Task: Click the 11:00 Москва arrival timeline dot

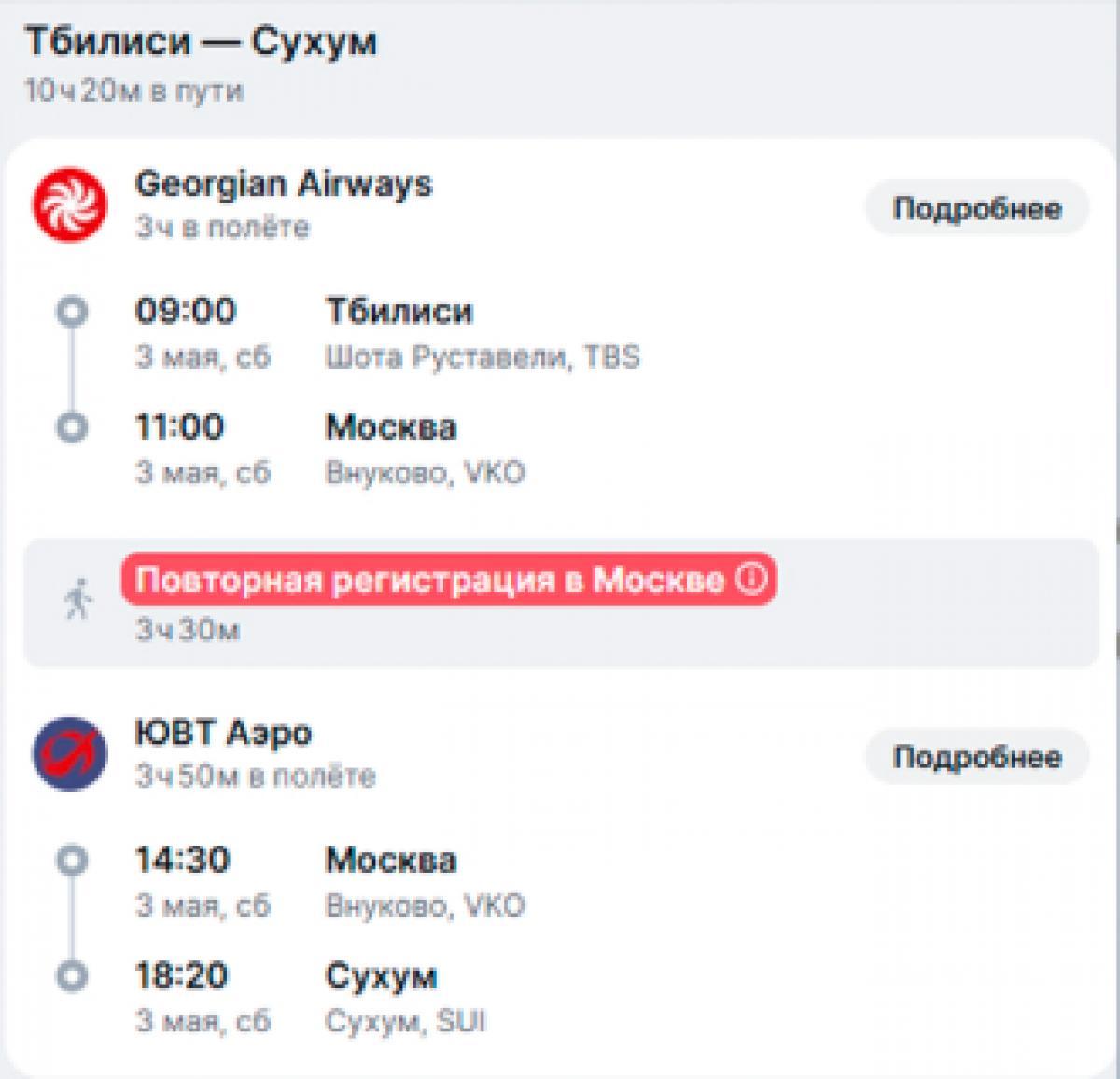Action: [x=72, y=427]
